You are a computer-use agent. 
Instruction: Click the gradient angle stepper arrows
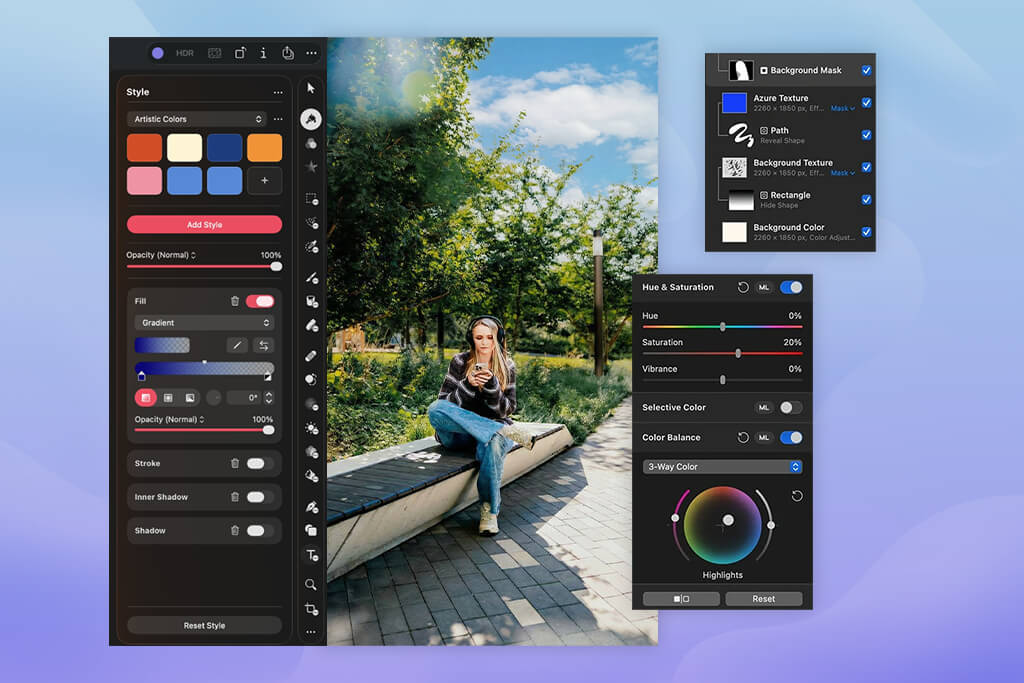click(x=268, y=398)
